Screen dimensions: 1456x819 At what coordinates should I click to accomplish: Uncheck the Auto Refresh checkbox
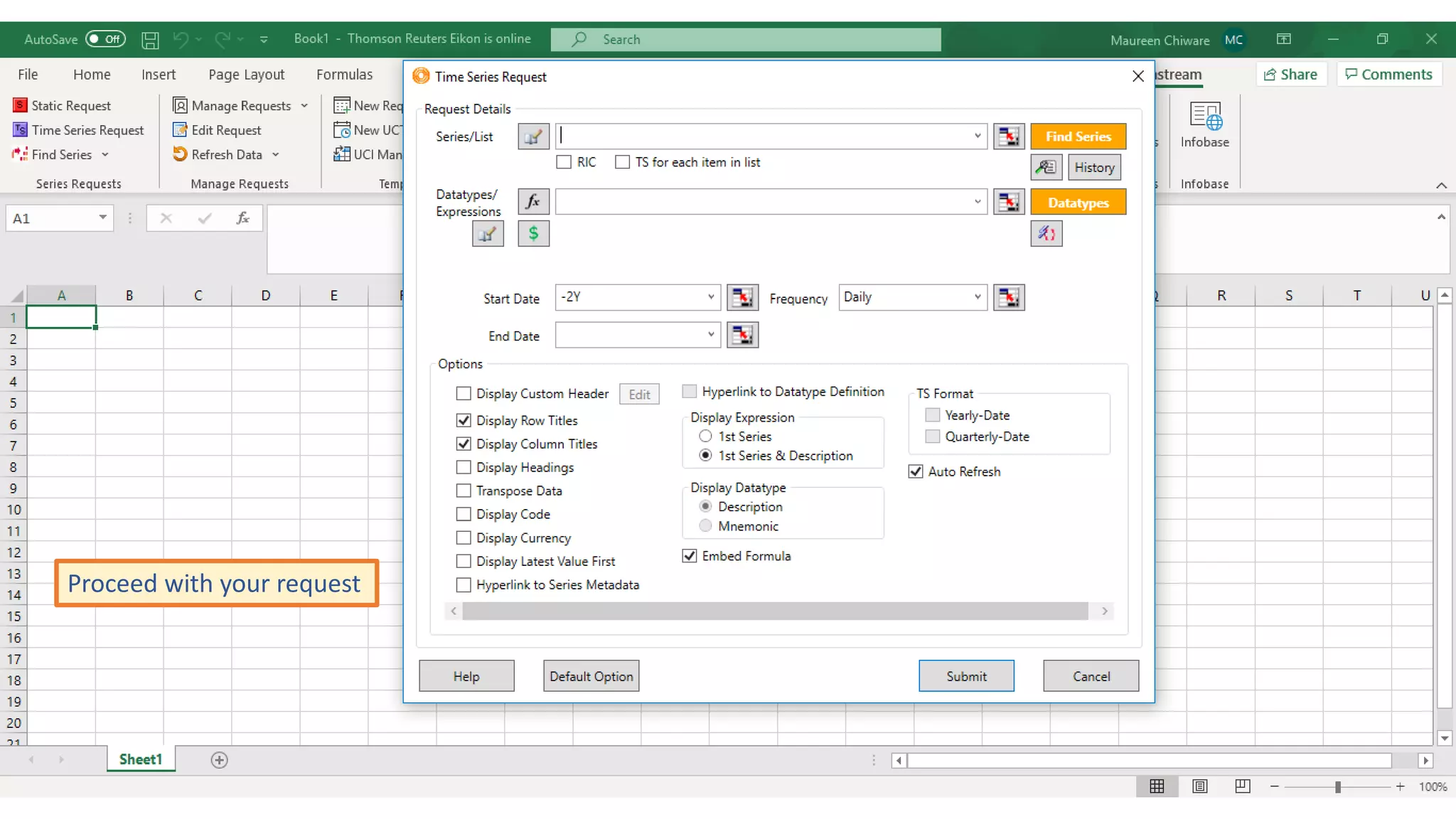point(916,471)
